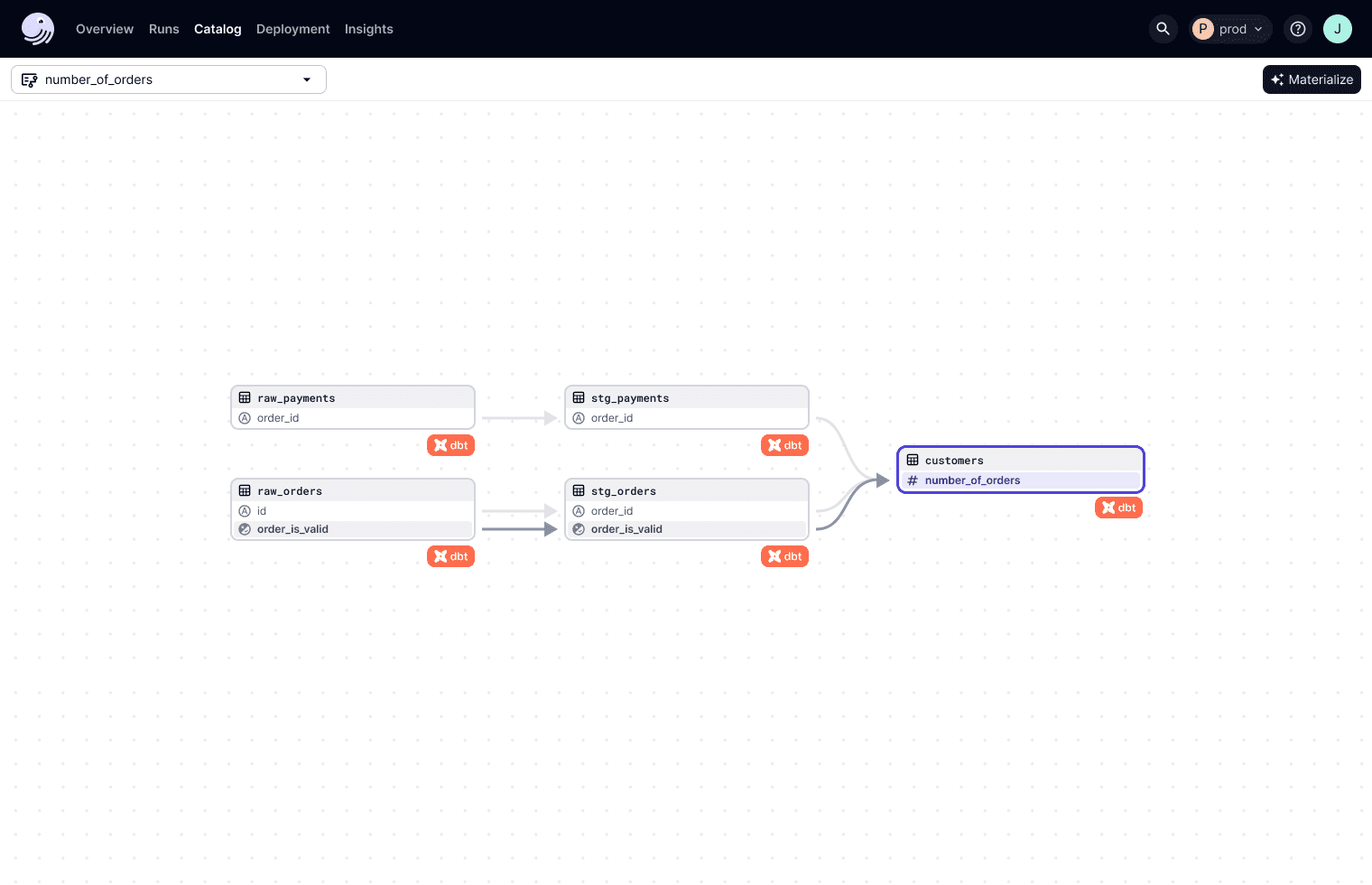Select the raw_orders table header
The width and height of the screenshot is (1372, 885).
point(289,491)
